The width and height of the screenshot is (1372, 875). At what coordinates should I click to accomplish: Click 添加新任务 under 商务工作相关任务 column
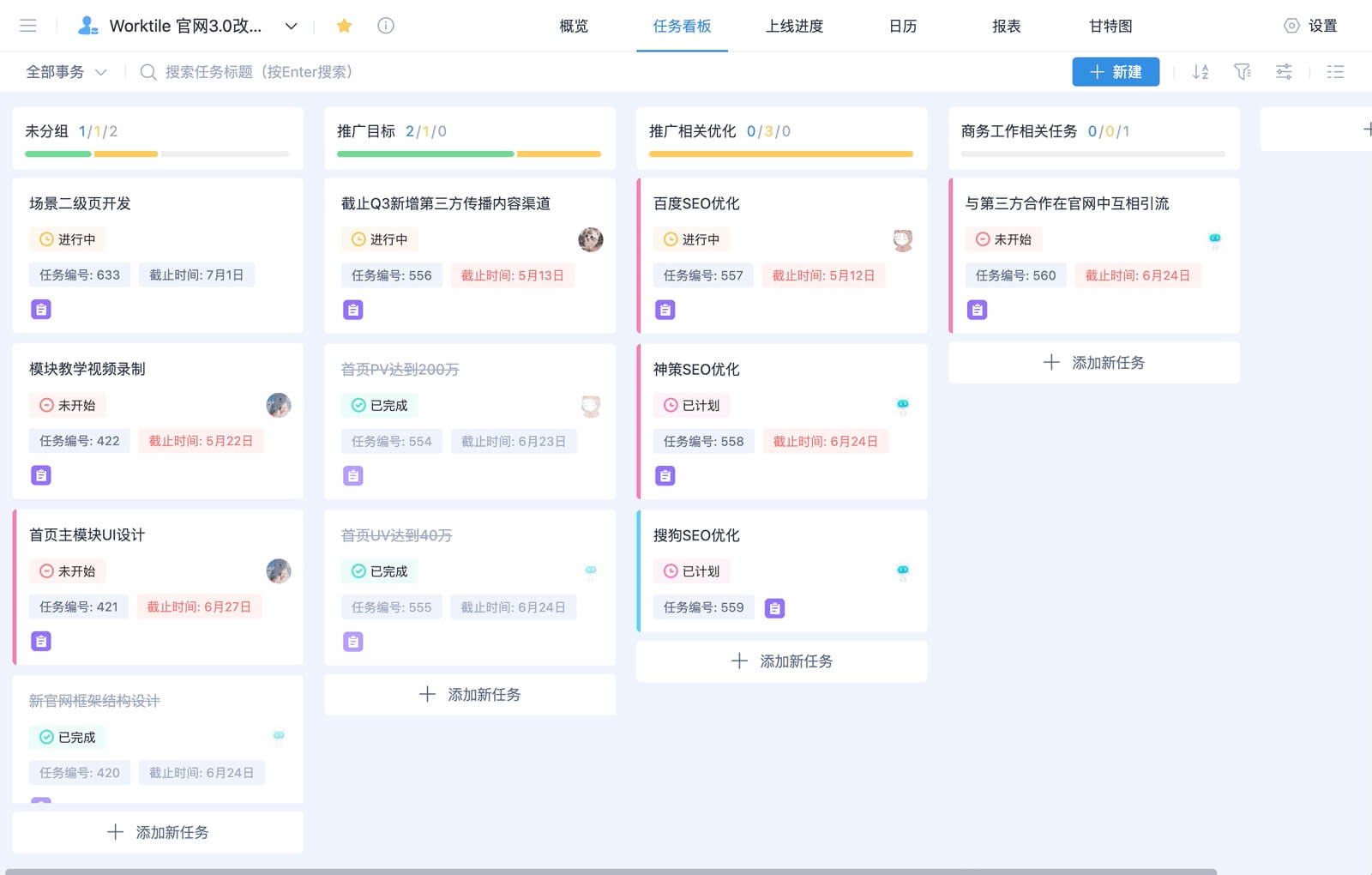point(1093,363)
